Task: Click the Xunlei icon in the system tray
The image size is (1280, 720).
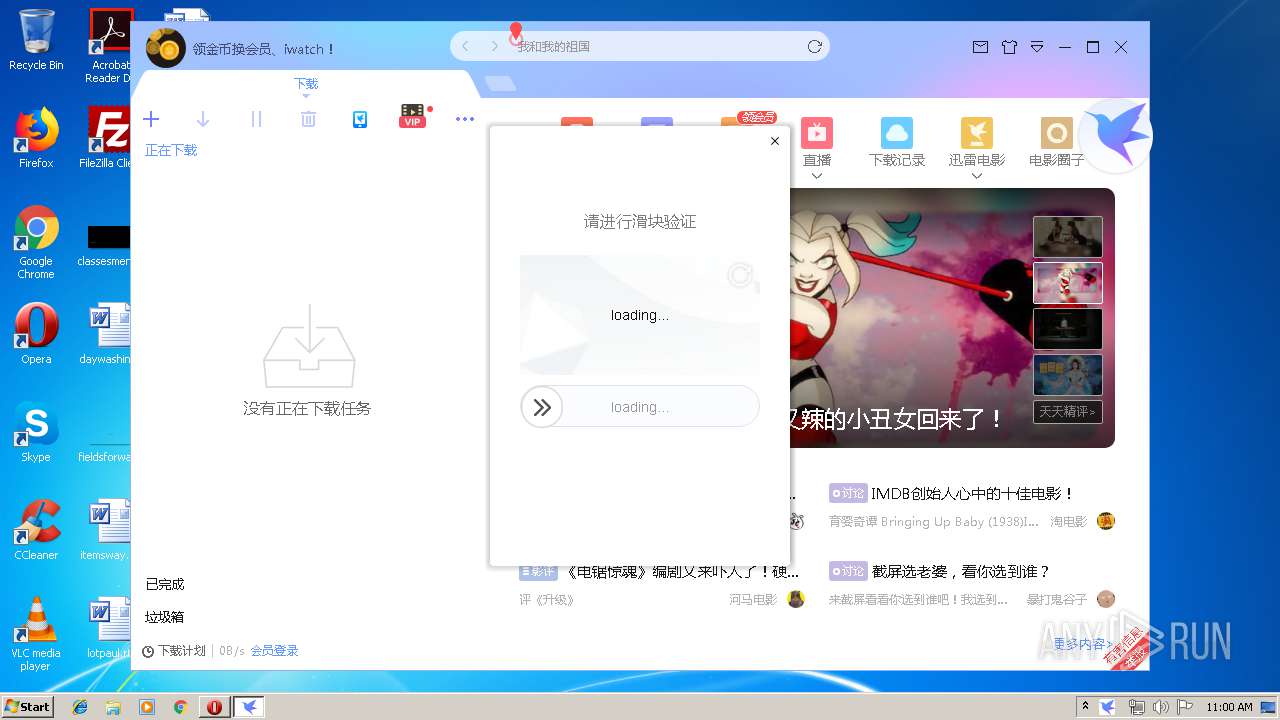Action: tap(1108, 707)
